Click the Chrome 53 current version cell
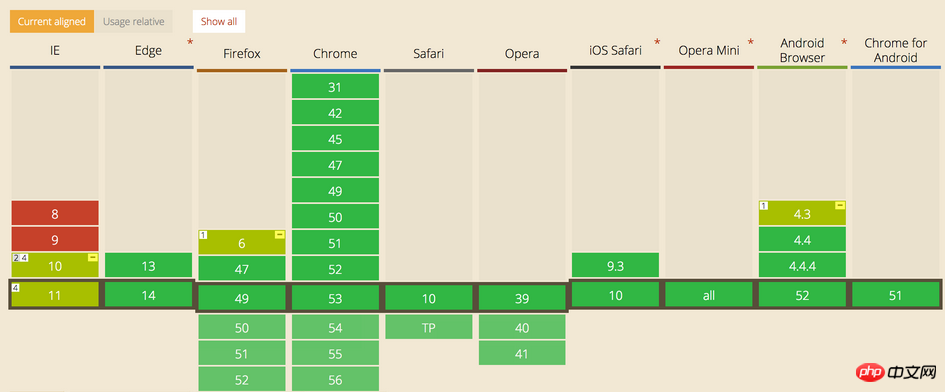 coord(335,298)
